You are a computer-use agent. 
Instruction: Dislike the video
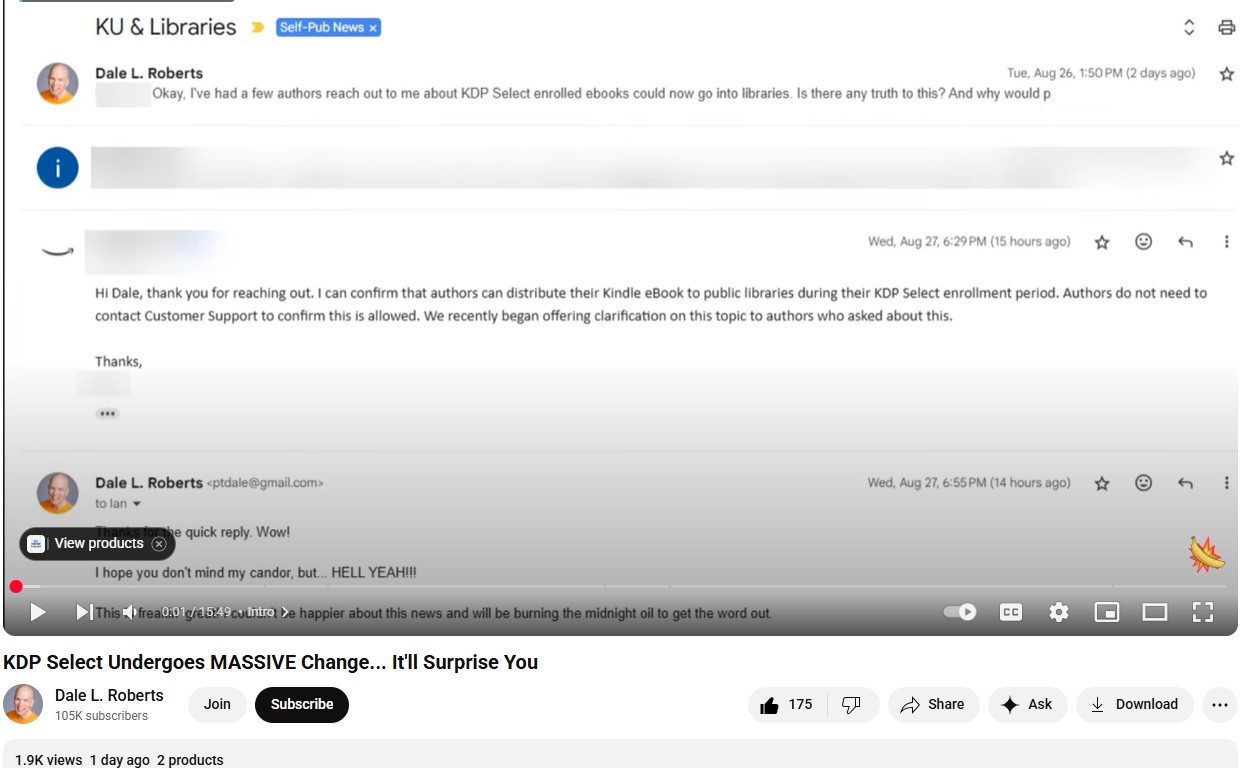852,705
